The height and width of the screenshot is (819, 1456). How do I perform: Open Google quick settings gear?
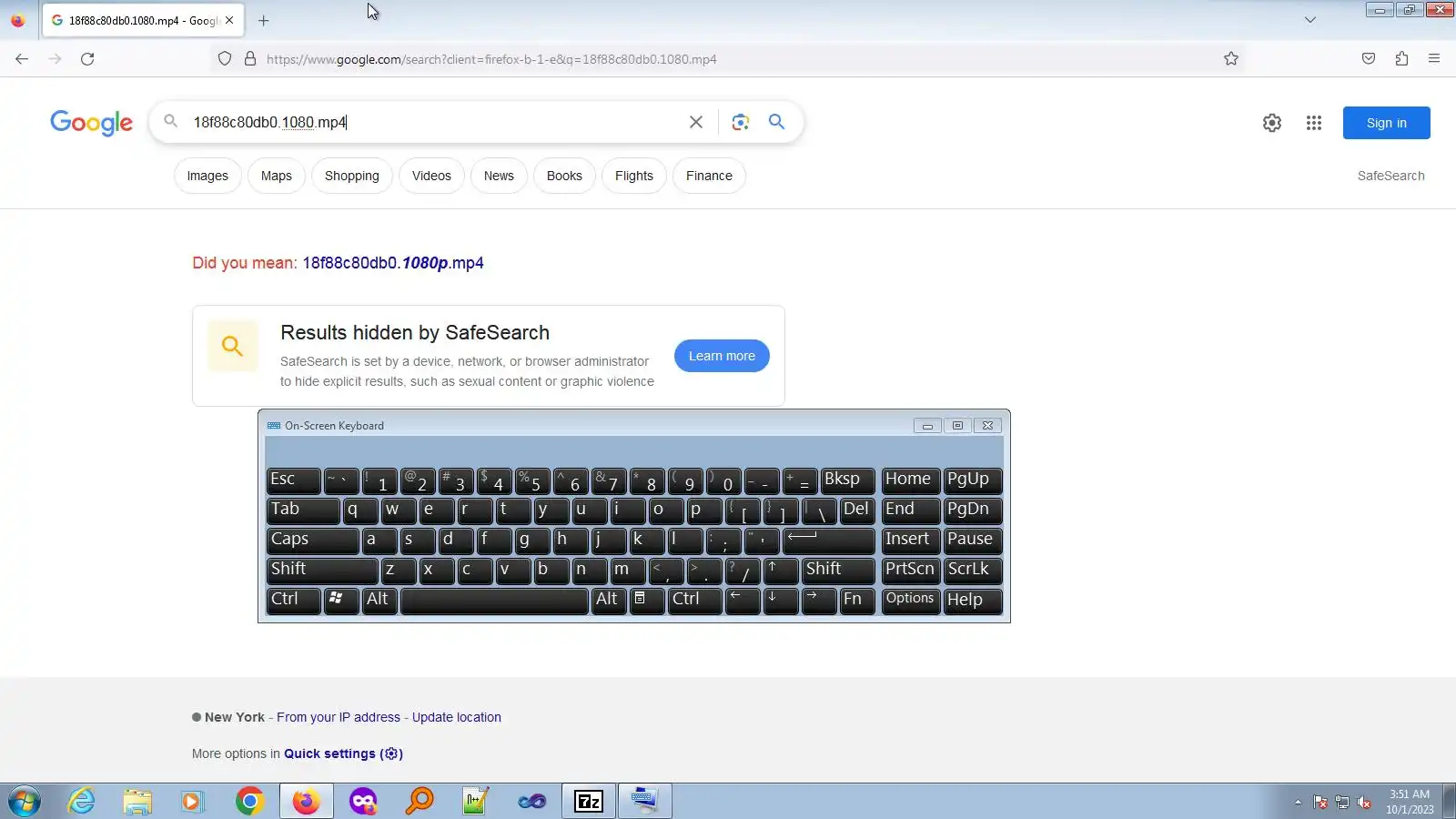pyautogui.click(x=1272, y=123)
